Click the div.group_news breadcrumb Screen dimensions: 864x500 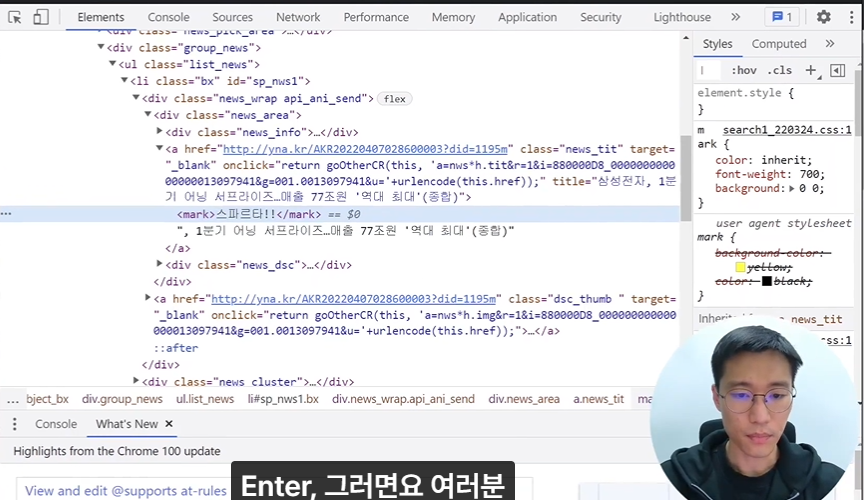(x=122, y=399)
